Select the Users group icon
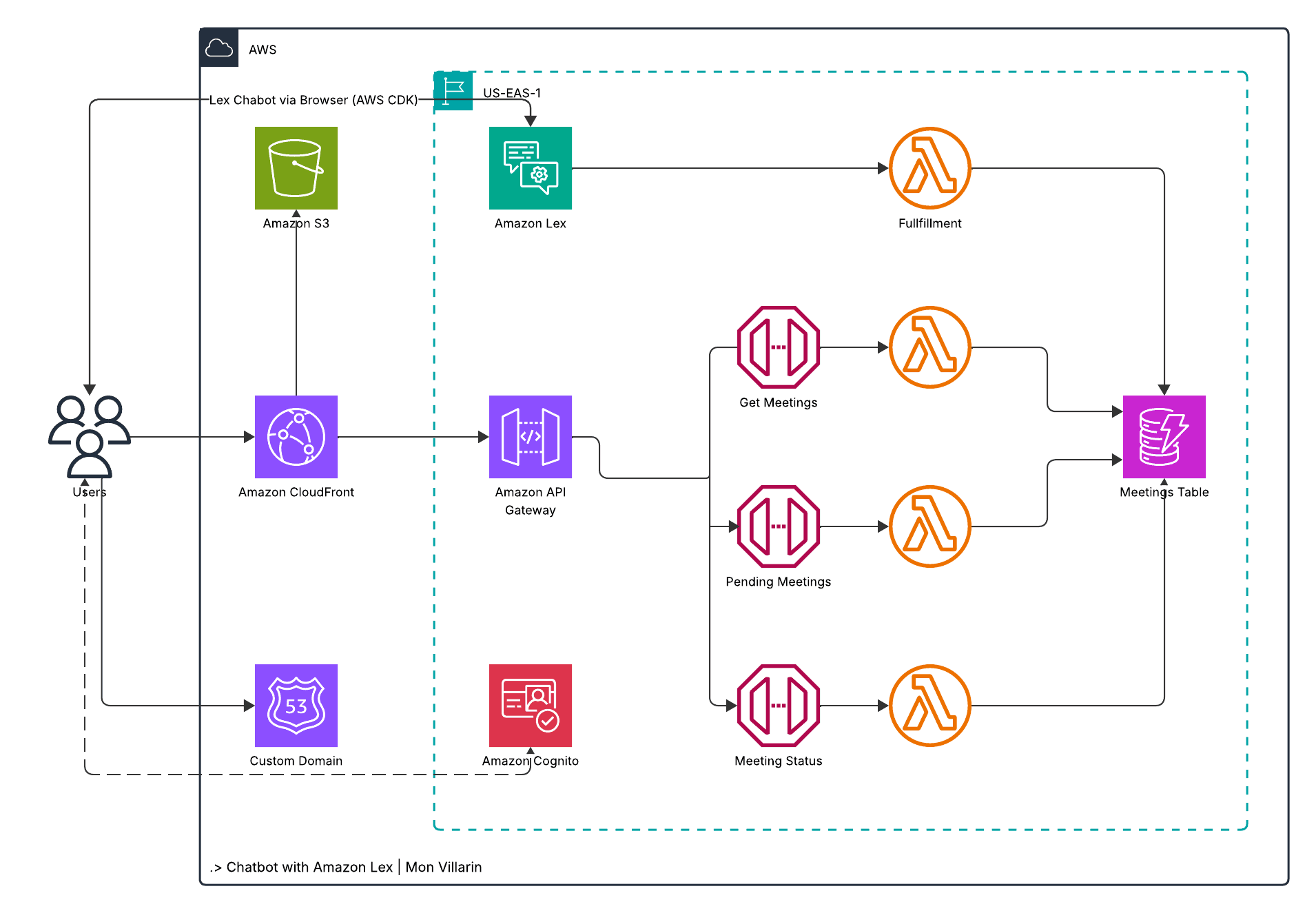1316x922 pixels. click(88, 434)
